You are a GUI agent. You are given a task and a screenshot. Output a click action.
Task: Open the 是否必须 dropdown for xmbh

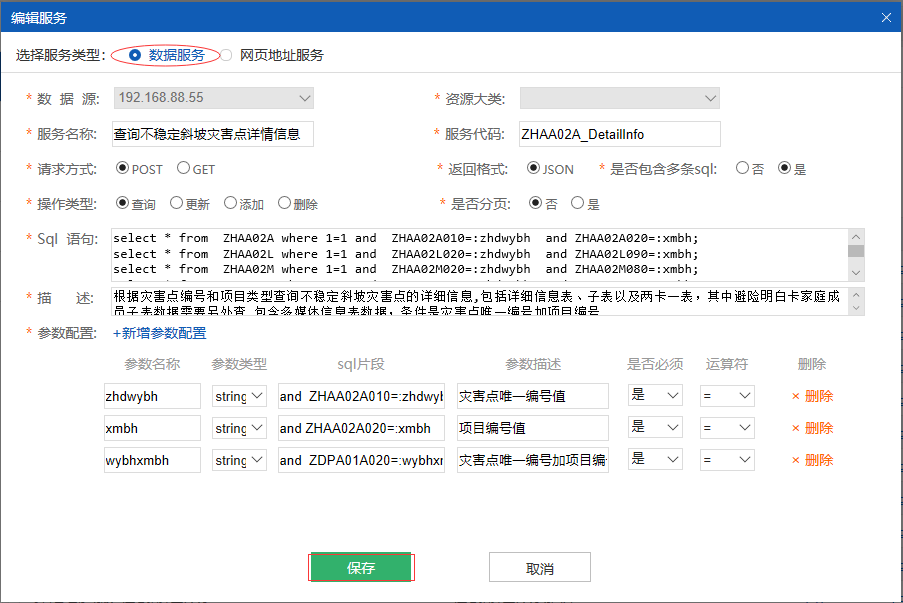[655, 427]
